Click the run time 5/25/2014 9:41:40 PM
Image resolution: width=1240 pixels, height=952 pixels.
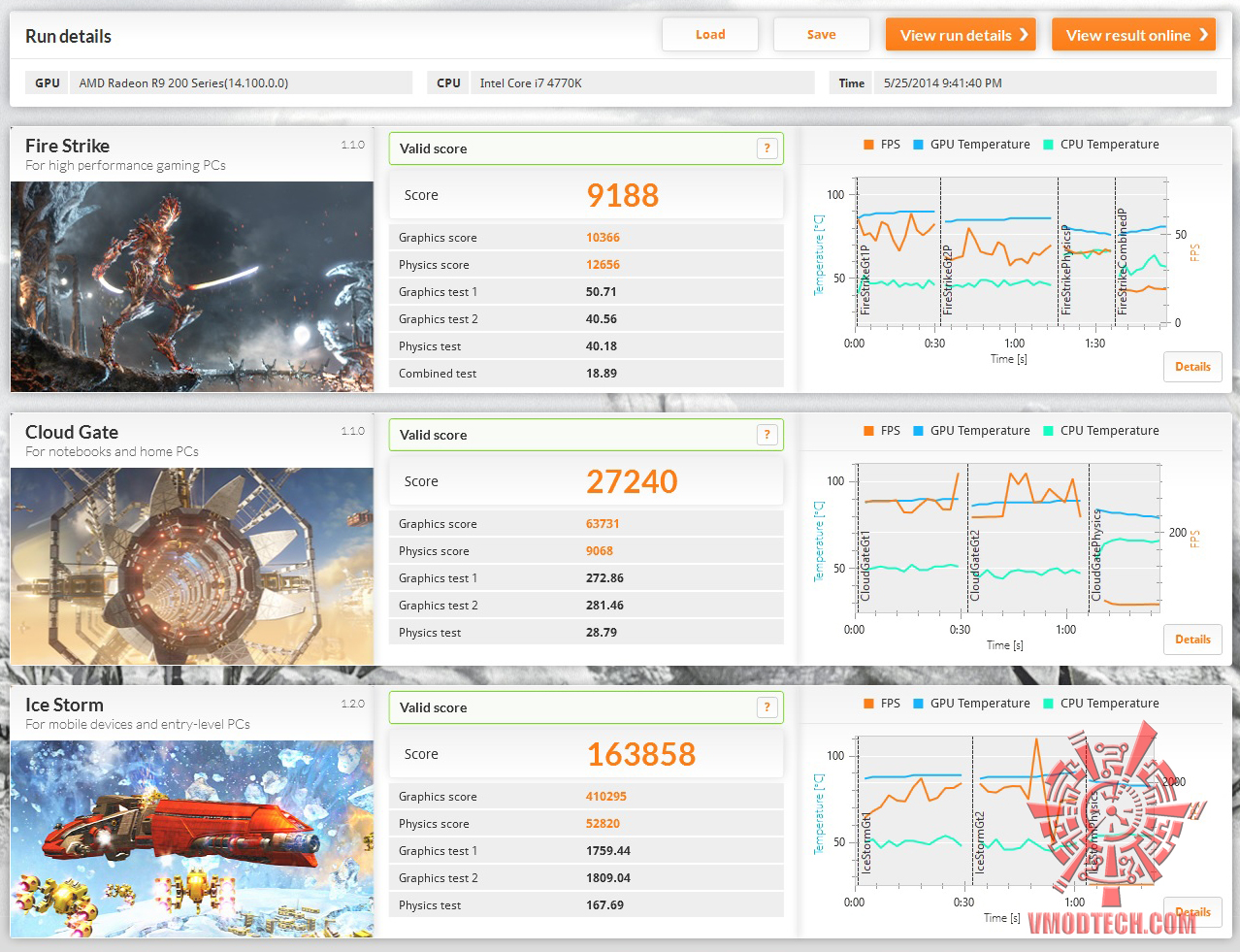click(x=943, y=83)
